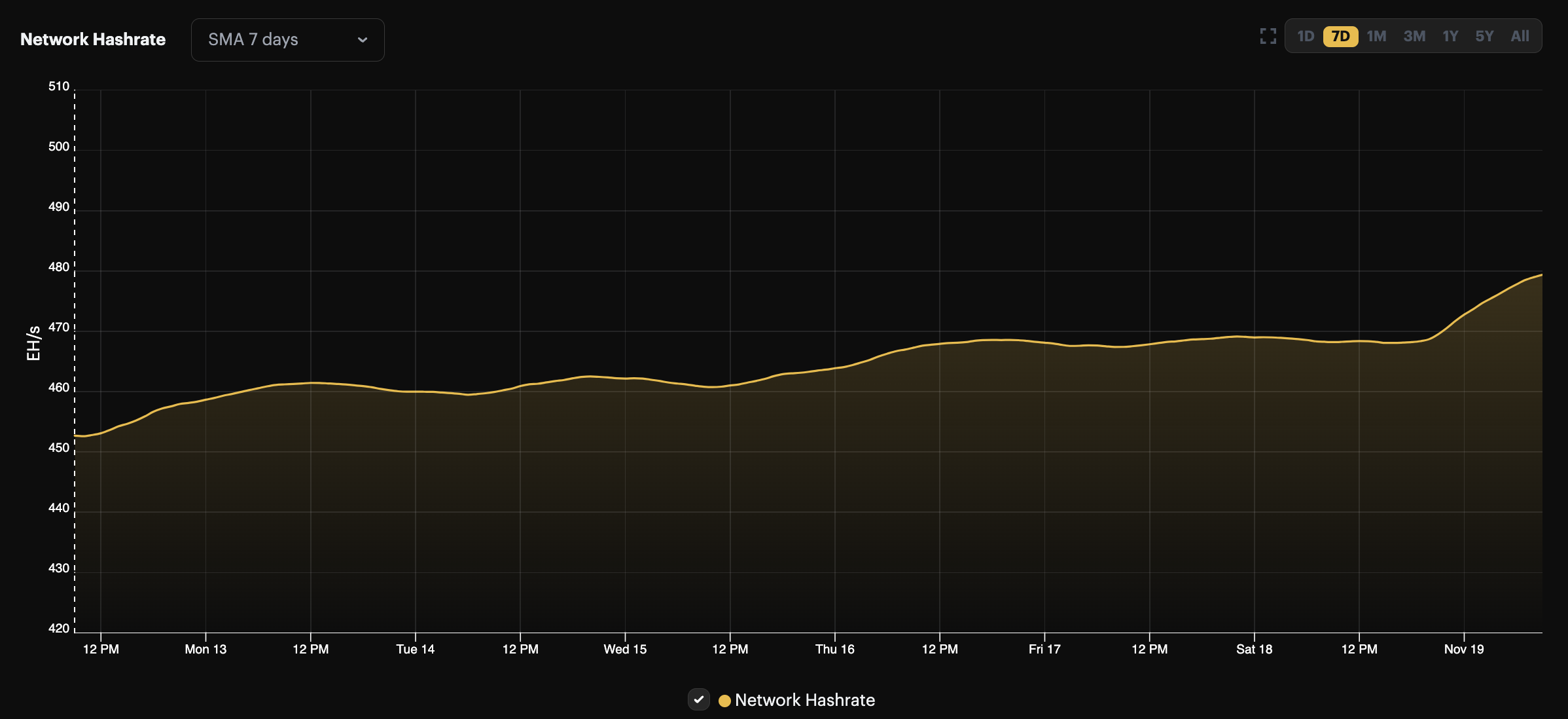This screenshot has height=719, width=1568.
Task: Switch to the 1D time range
Action: [x=1306, y=36]
